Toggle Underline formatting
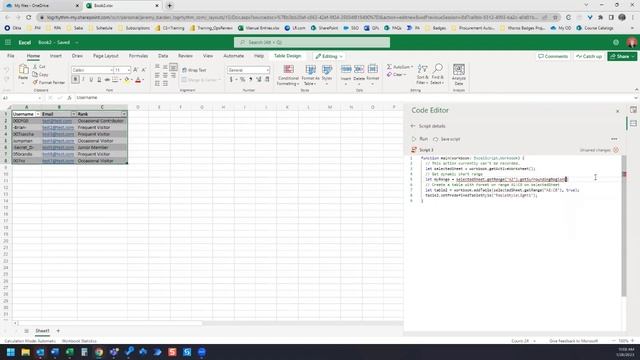Viewport: 640px width, 360px height. pyautogui.click(x=91, y=80)
